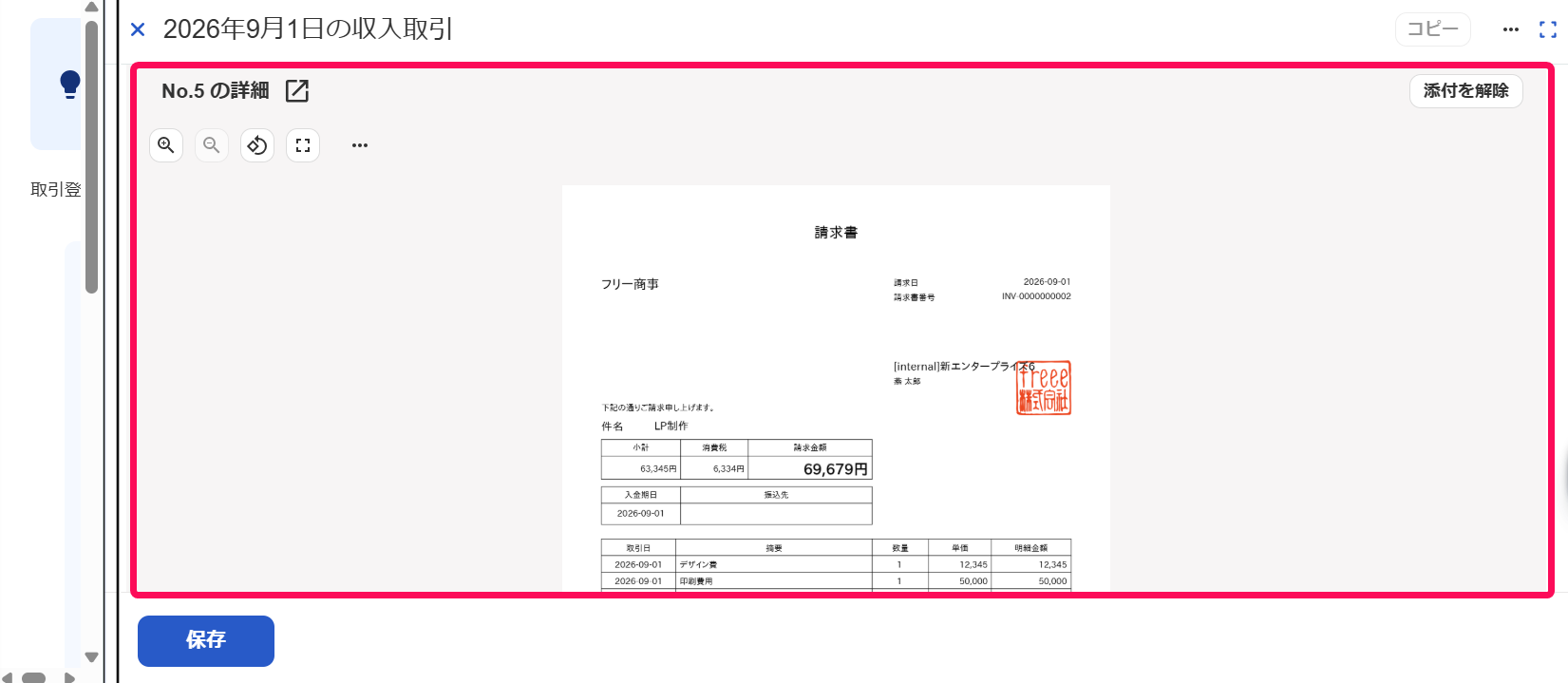Image resolution: width=1568 pixels, height=683 pixels.
Task: Rotate the attached invoice image
Action: [257, 145]
